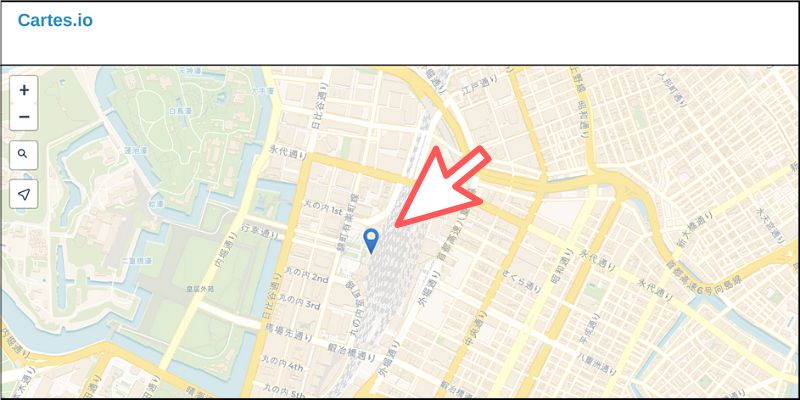Open the Cartes.io home link
Image resolution: width=800 pixels, height=400 pixels.
55,20
